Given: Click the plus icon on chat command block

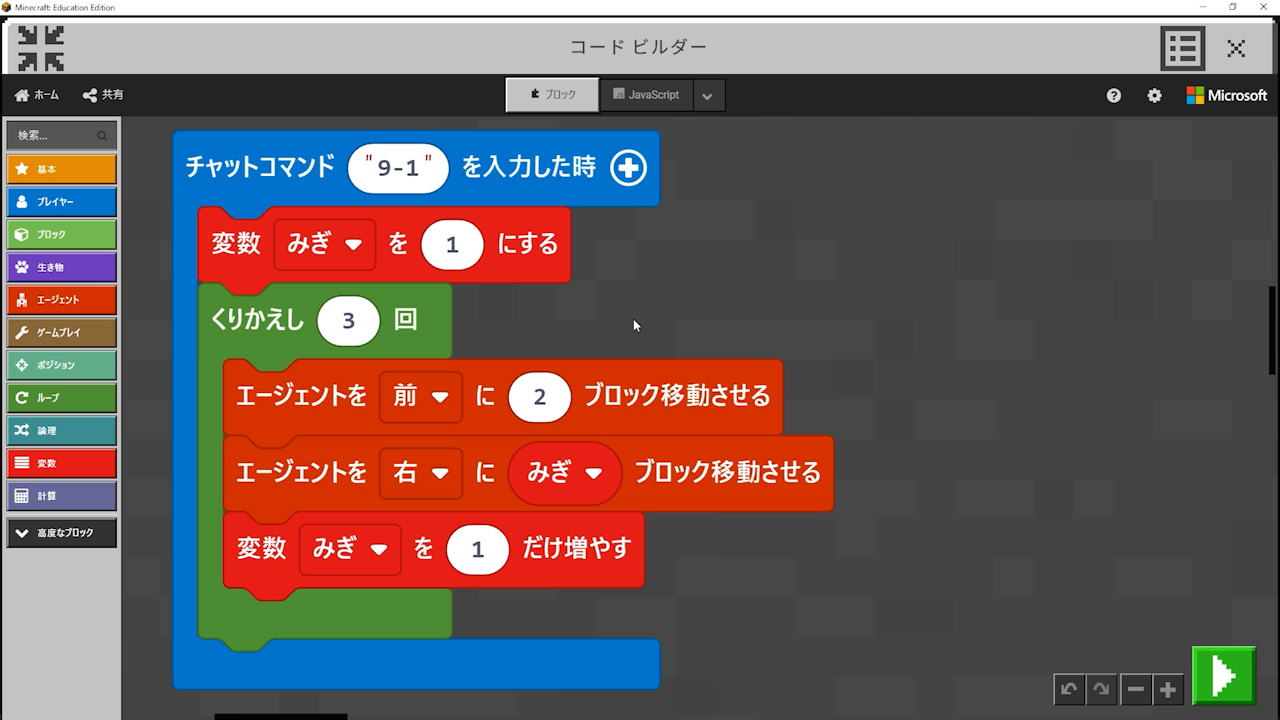Looking at the screenshot, I should [628, 168].
